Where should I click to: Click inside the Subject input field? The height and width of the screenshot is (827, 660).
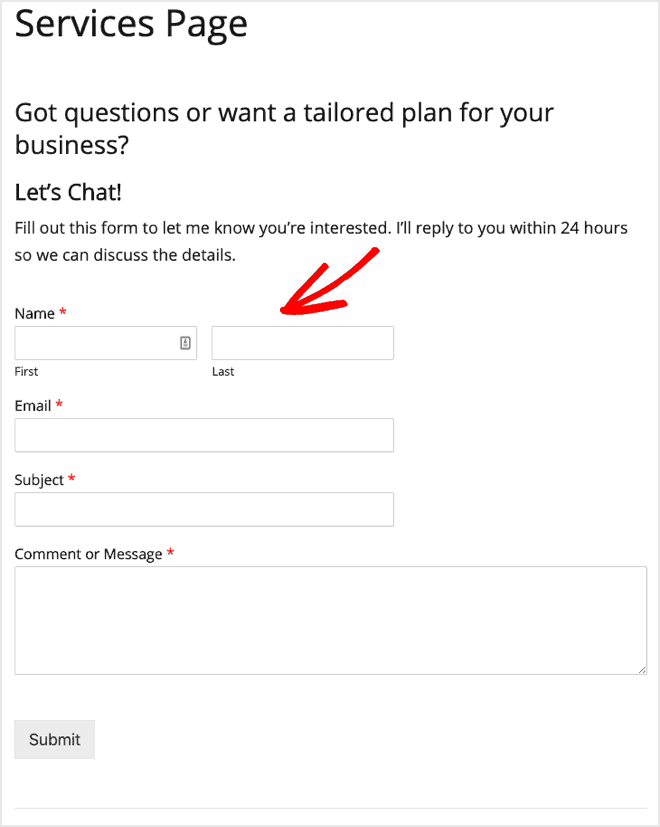tap(204, 509)
